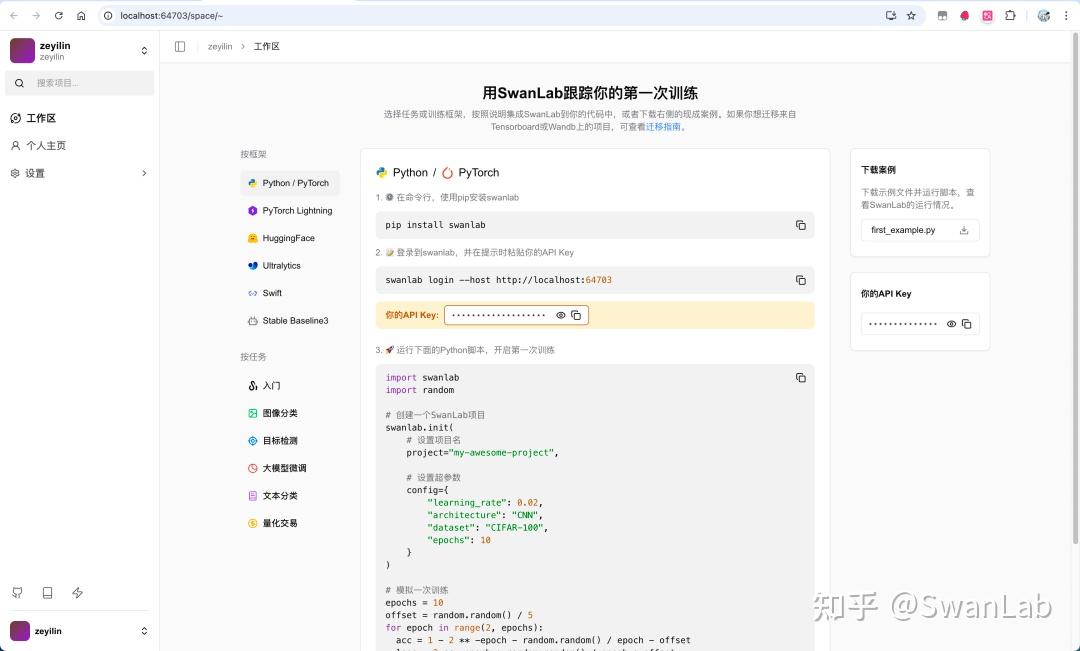Select Stable Baseline3 framework

290,321
